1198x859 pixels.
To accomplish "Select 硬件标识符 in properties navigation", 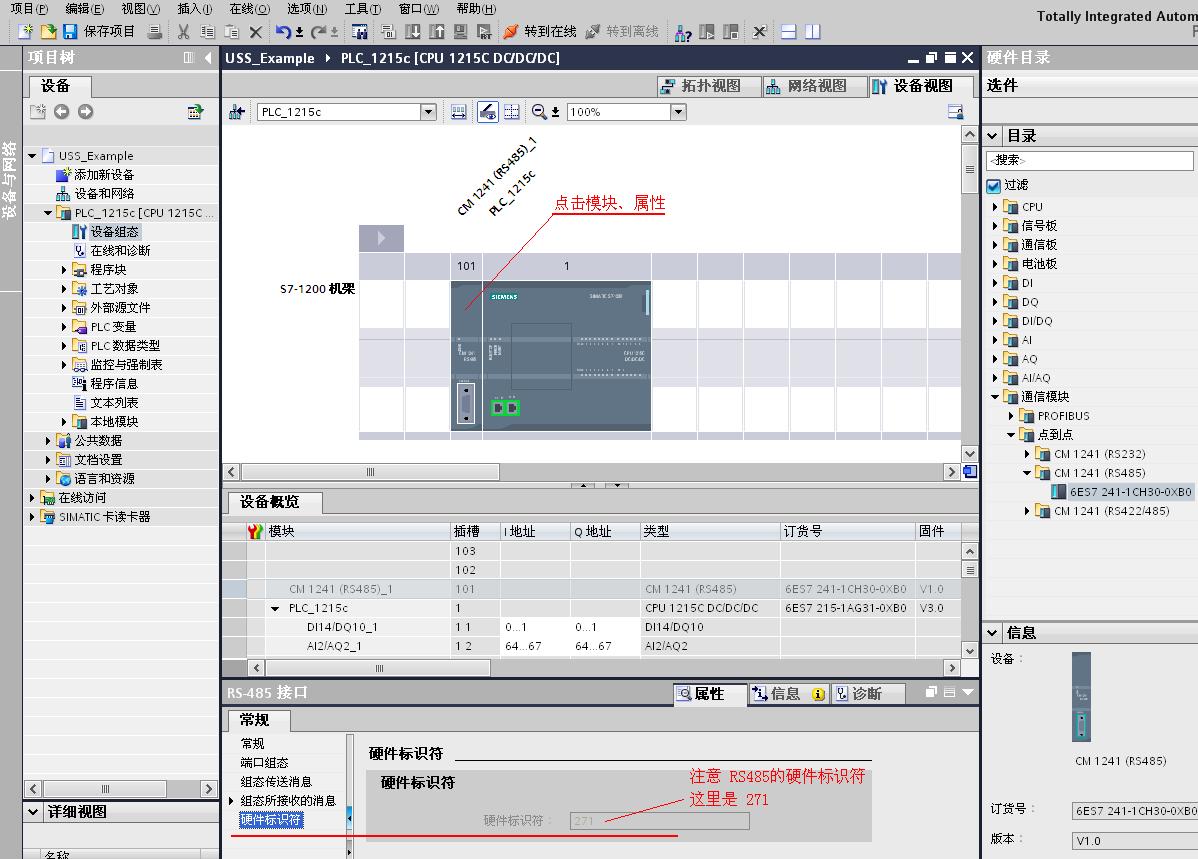I will 271,820.
